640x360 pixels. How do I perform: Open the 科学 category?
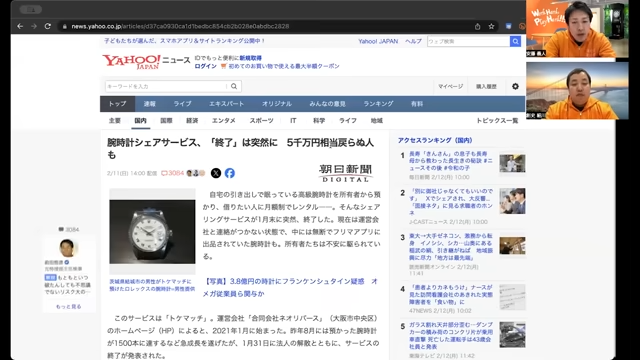tap(319, 120)
